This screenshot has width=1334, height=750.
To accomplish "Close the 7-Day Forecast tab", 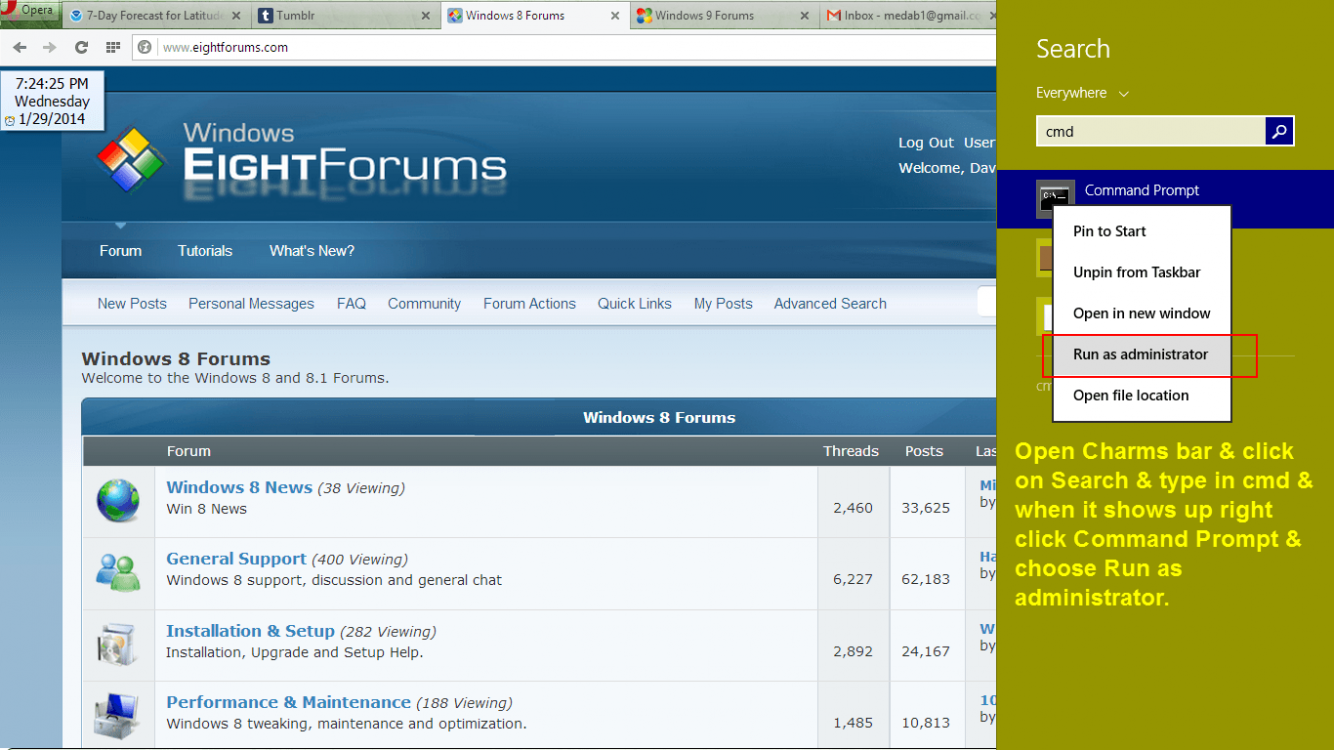I will tap(236, 16).
